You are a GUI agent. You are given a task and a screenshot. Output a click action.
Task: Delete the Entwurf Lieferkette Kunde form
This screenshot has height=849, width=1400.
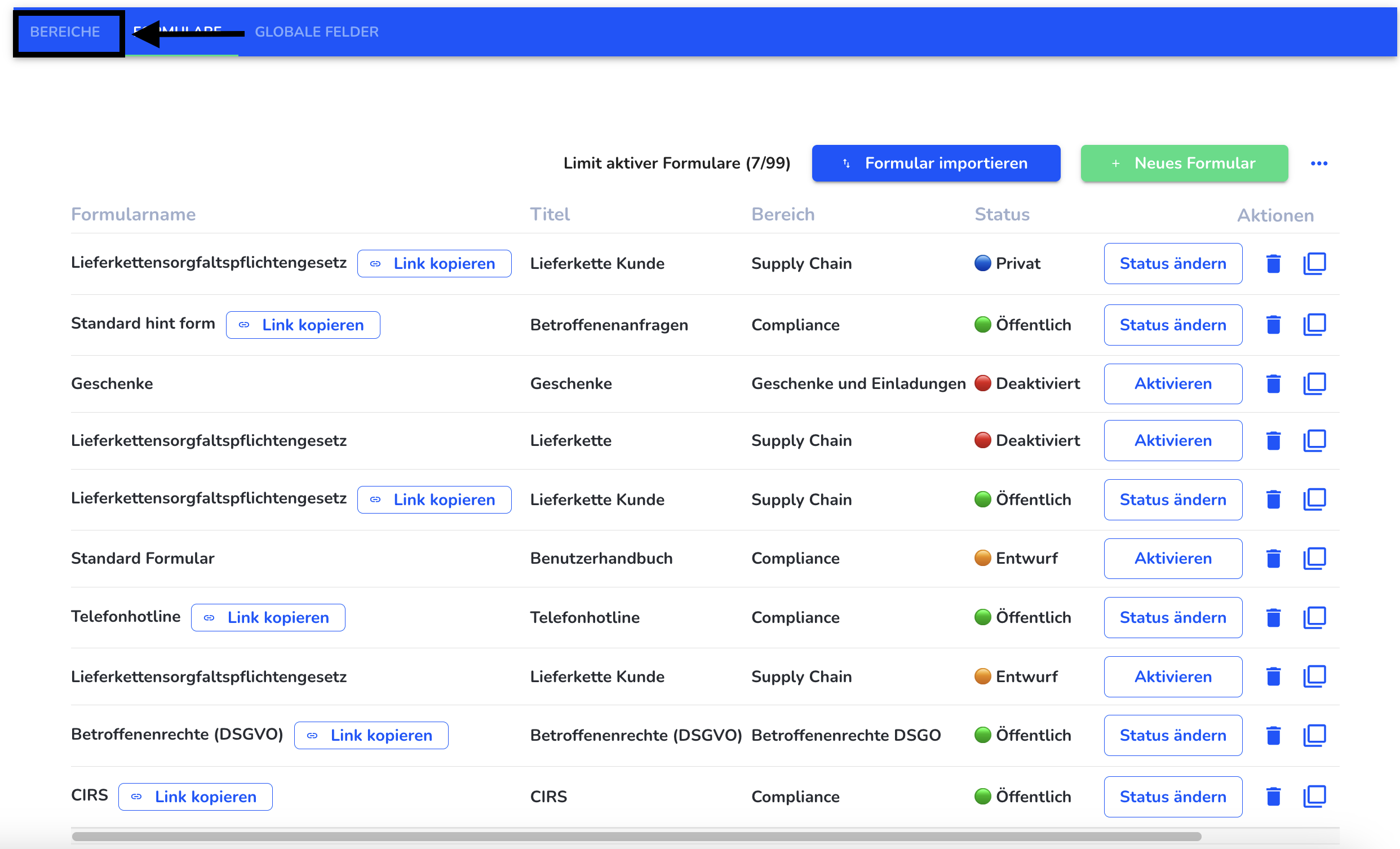[1273, 677]
